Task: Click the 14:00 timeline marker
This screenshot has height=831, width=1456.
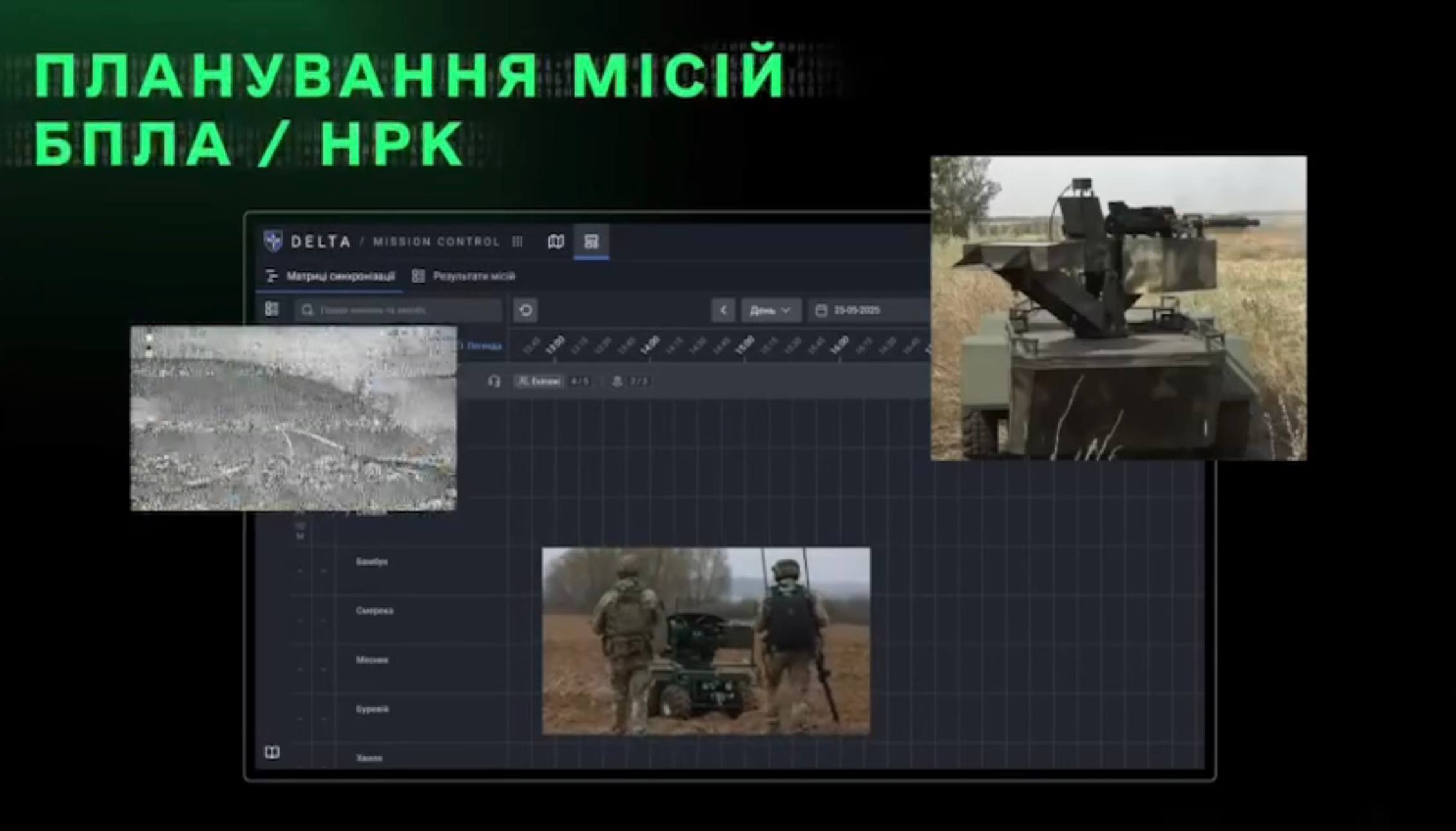Action: click(649, 346)
